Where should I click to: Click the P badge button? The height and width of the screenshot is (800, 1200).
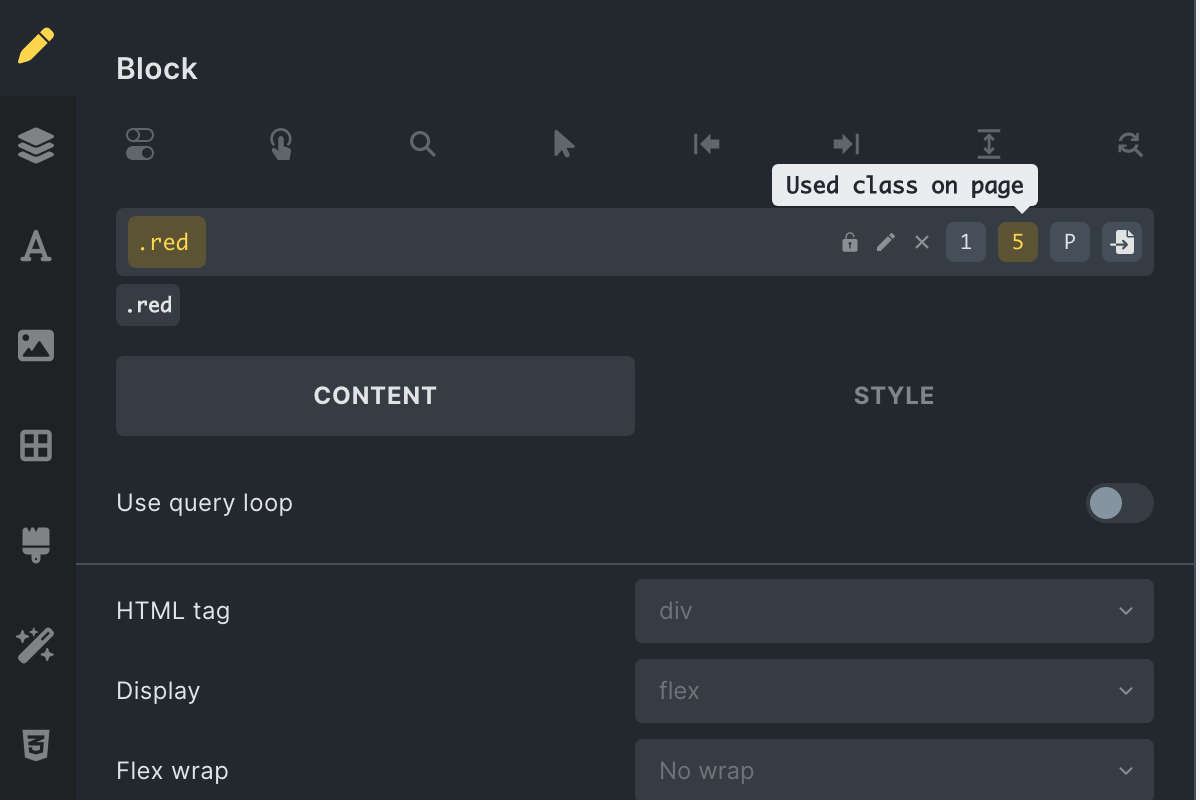point(1070,242)
